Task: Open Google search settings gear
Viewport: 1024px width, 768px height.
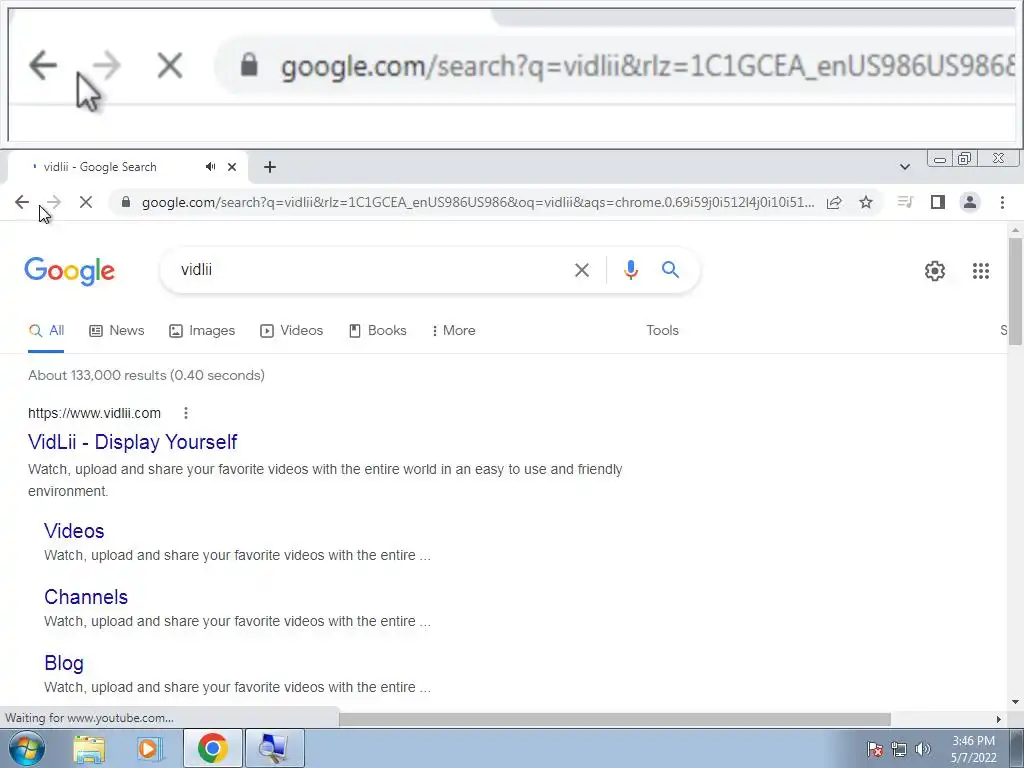Action: pos(935,270)
